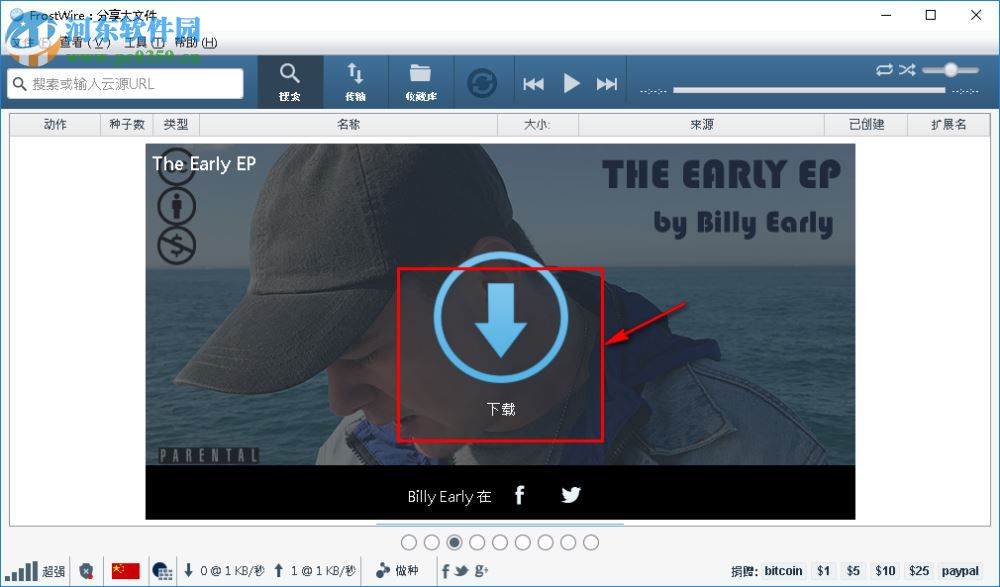Donate $25 via status bar link

pos(919,571)
